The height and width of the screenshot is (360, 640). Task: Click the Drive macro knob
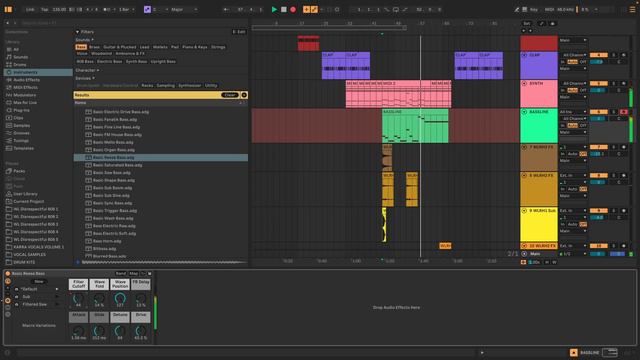pyautogui.click(x=141, y=331)
